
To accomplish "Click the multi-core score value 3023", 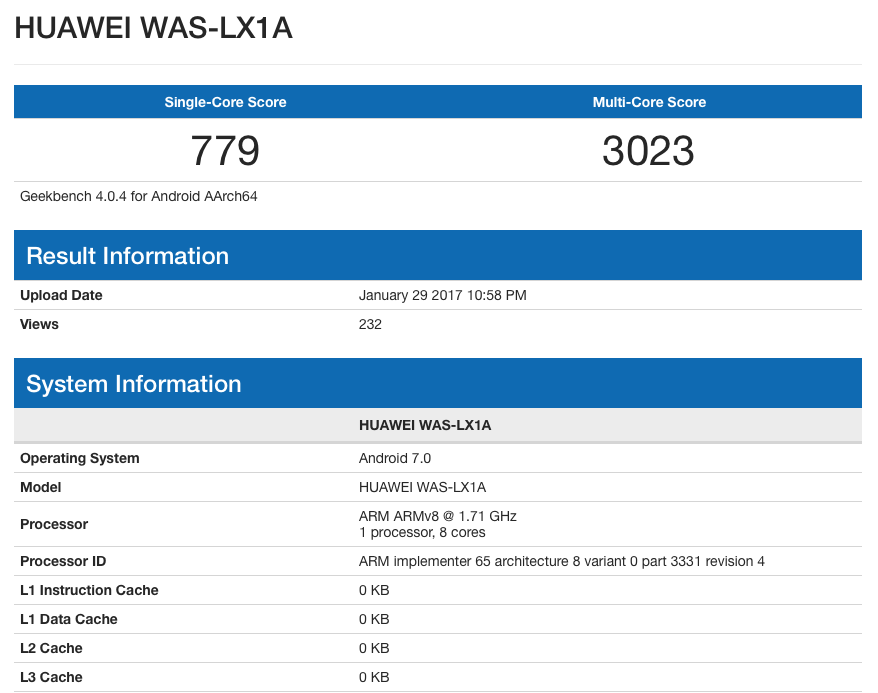I will point(648,151).
